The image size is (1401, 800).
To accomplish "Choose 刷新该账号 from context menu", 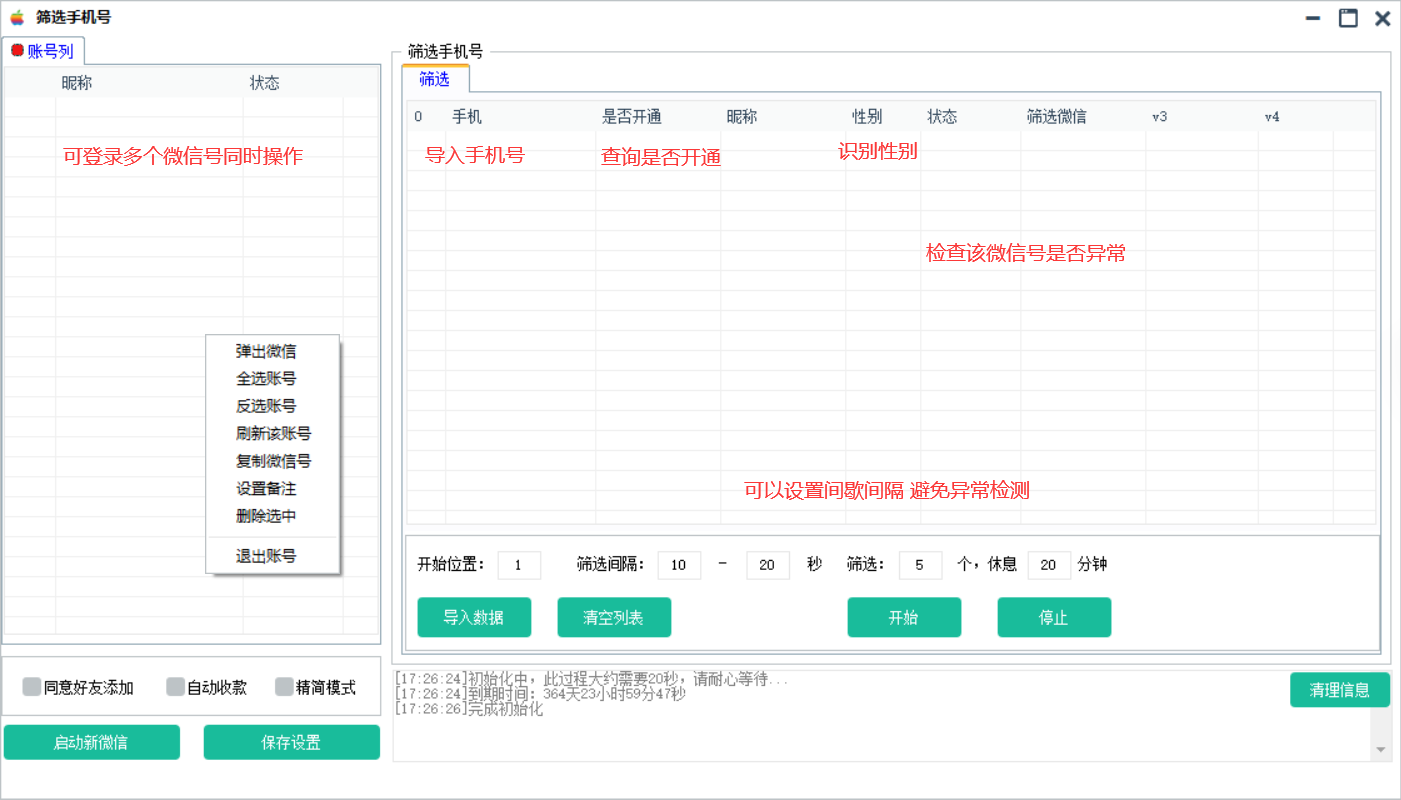I will pyautogui.click(x=273, y=434).
